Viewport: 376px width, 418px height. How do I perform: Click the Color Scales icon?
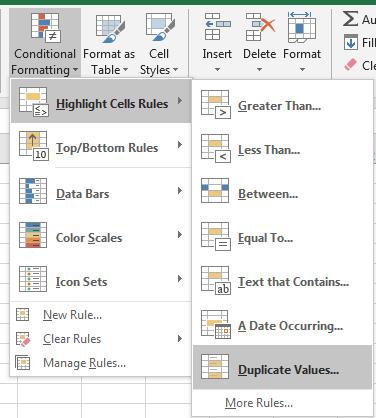click(33, 235)
